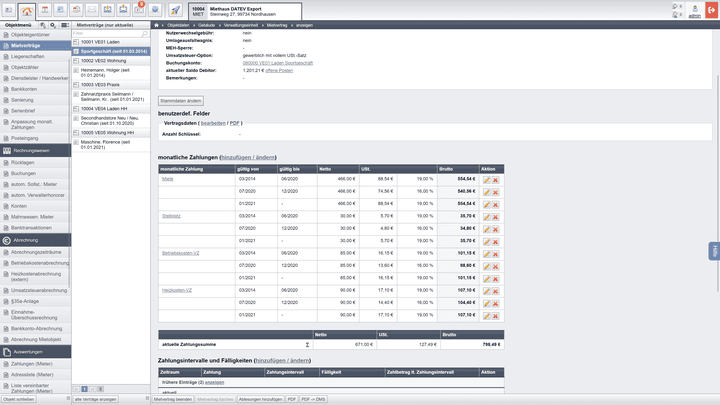720x405 pixels.
Task: Open the toolbar icon with red notification badge
Action: click(139, 10)
